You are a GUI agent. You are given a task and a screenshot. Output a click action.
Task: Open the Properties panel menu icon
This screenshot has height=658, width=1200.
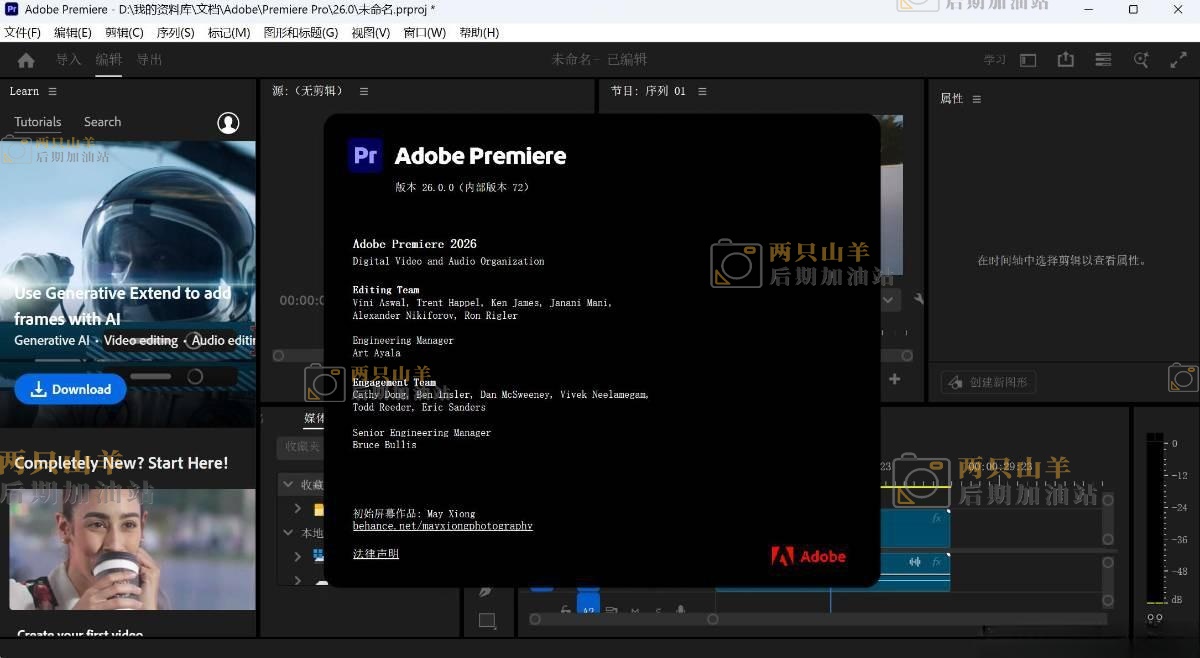977,99
